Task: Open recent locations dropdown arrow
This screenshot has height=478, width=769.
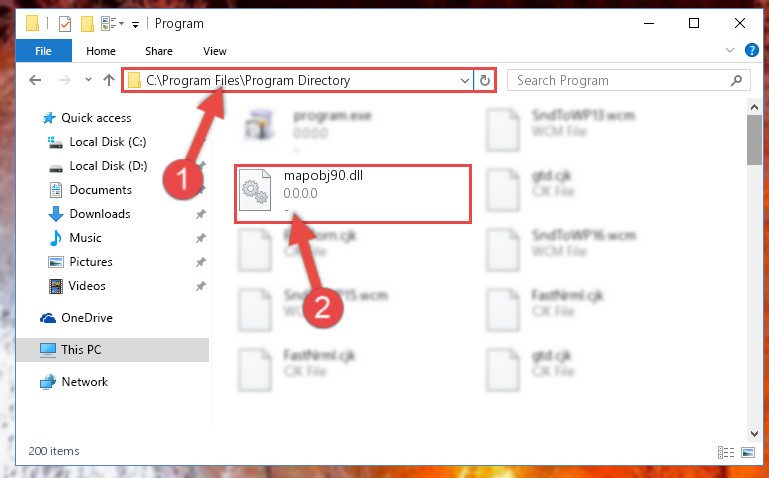Action: click(x=88, y=79)
